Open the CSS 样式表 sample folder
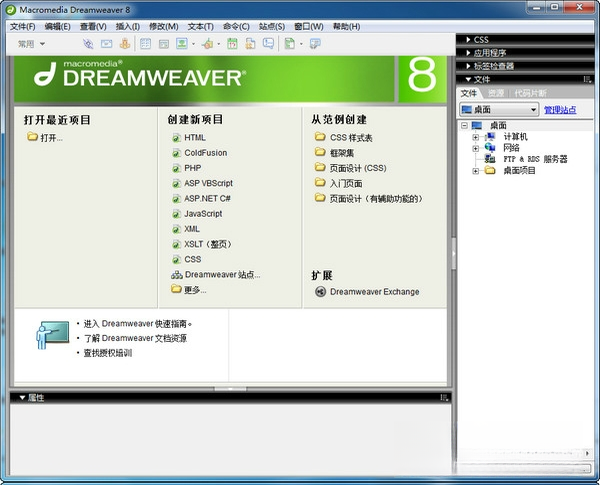This screenshot has width=600, height=485. (x=343, y=137)
